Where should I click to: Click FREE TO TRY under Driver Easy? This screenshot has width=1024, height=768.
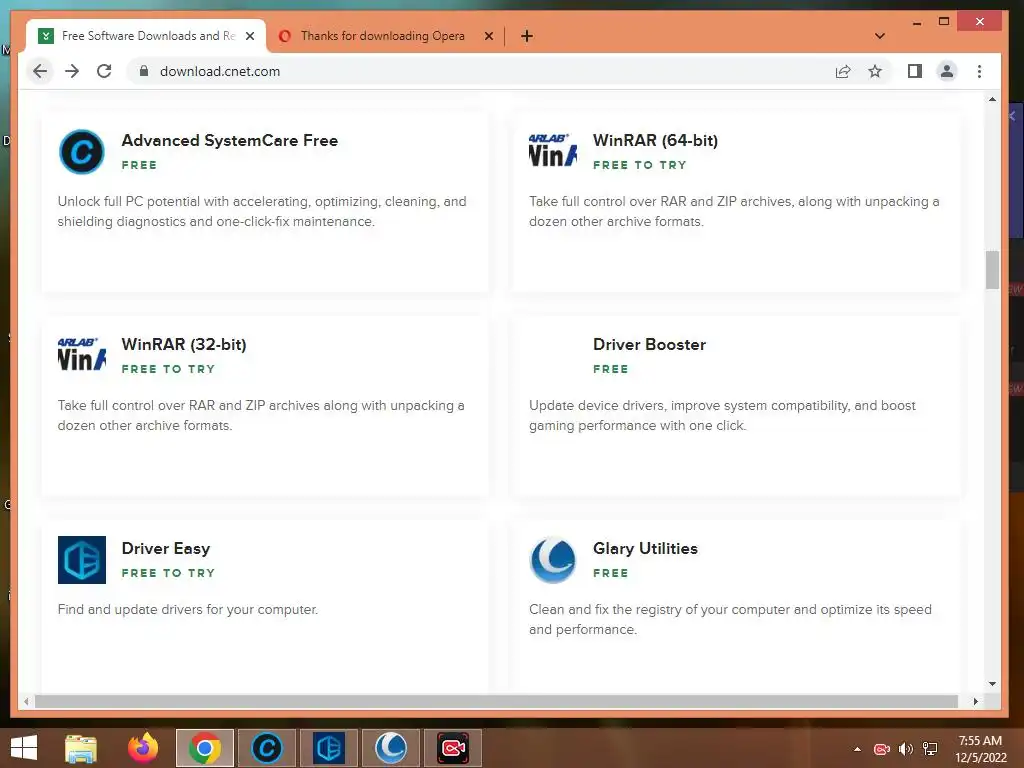pyautogui.click(x=168, y=573)
